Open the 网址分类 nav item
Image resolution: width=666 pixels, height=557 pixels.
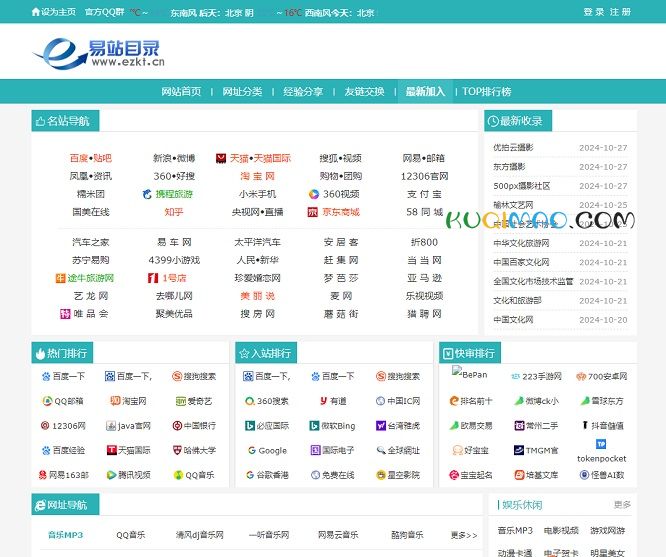[242, 91]
